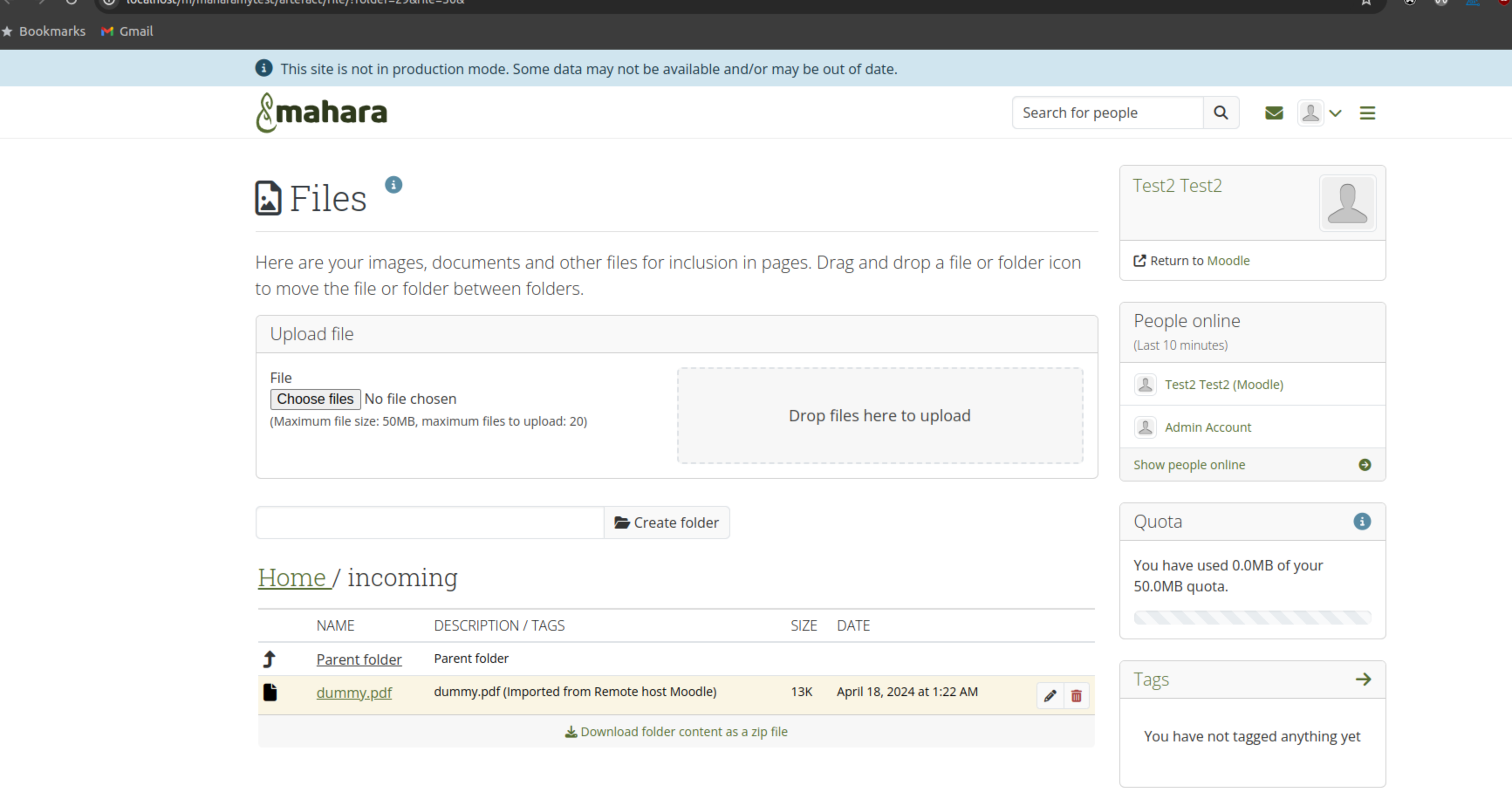Open the main hamburger menu
The width and height of the screenshot is (1512, 799).
(1367, 113)
